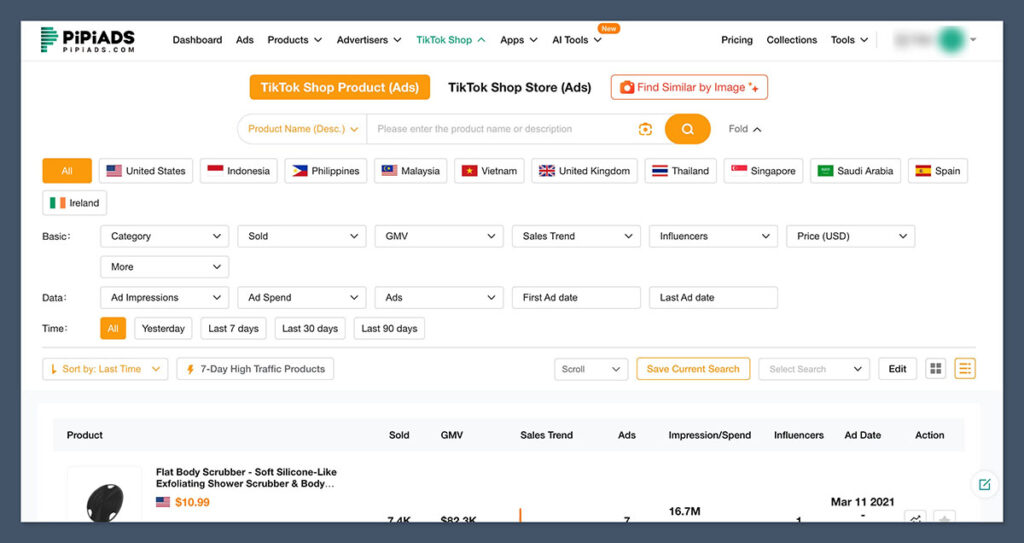Select time filter Last 90 days
Viewport: 1024px width, 543px height.
[x=389, y=328]
